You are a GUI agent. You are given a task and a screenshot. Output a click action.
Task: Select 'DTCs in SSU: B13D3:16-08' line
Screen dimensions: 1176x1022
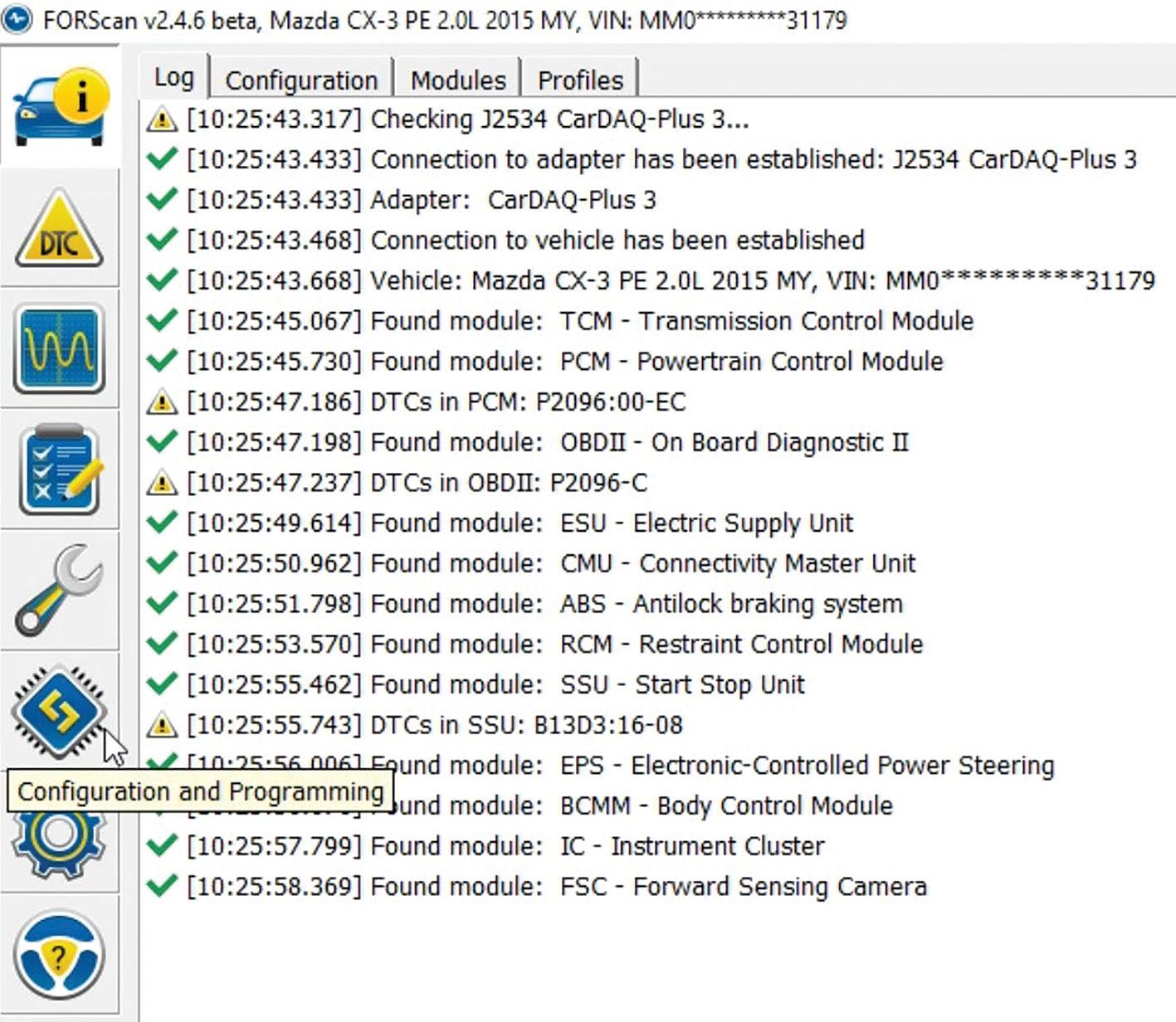435,725
